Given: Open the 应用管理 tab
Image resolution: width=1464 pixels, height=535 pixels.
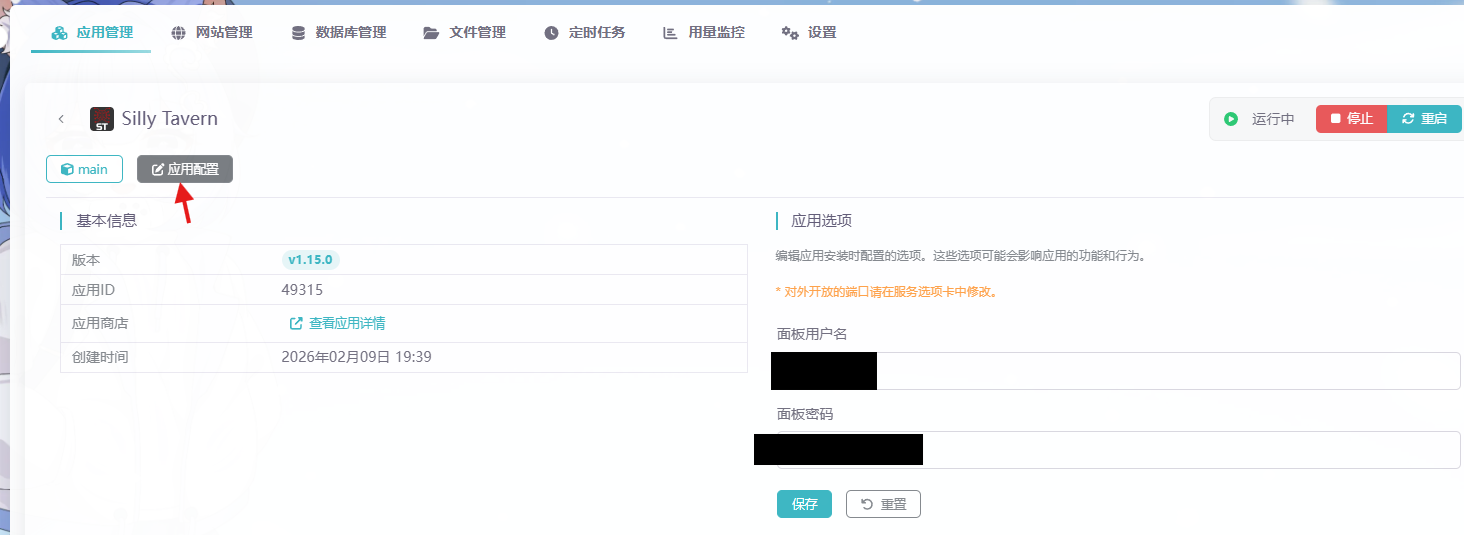Looking at the screenshot, I should click(x=92, y=33).
